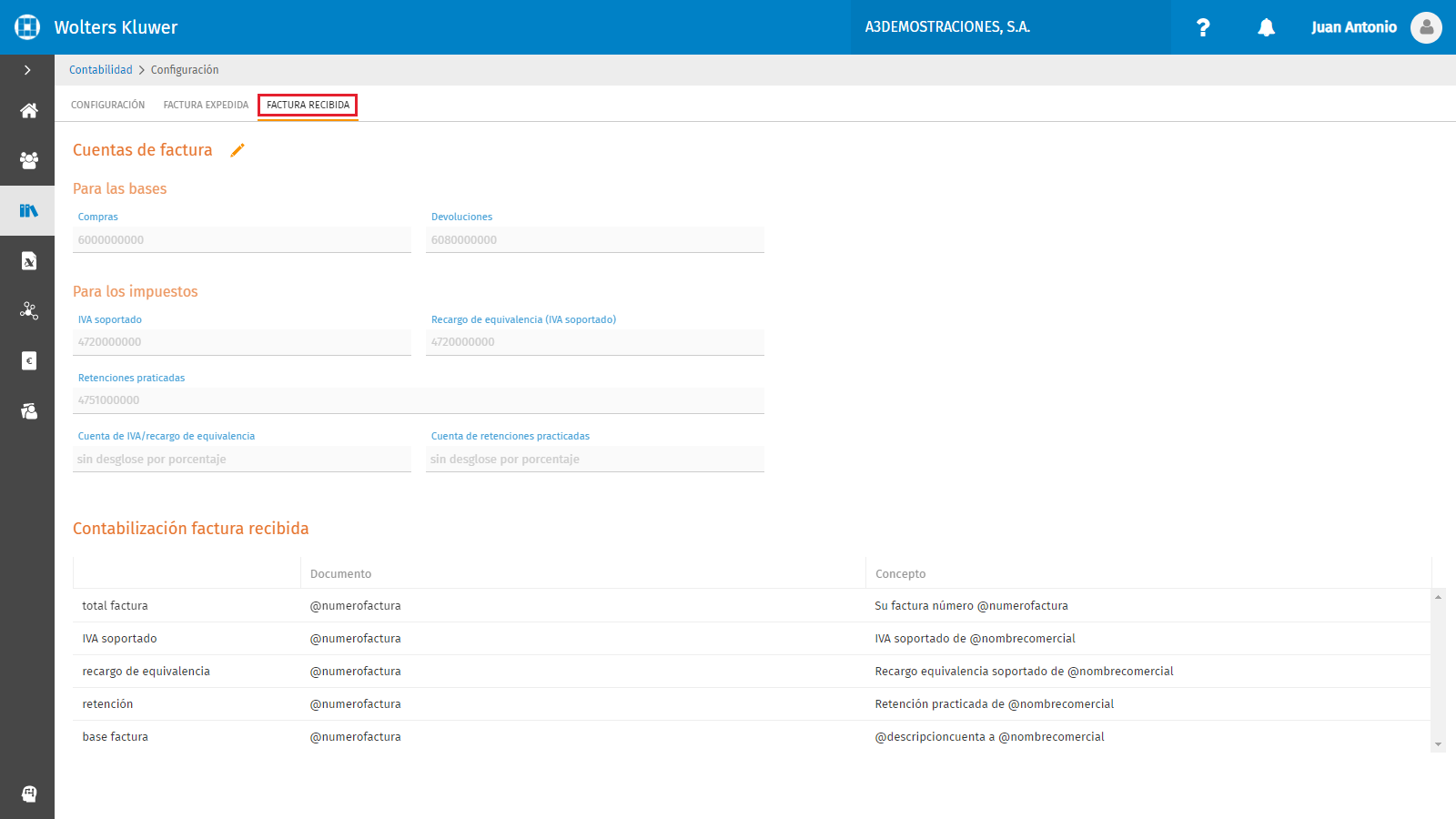Click the Para los impuestos heading

click(x=135, y=292)
